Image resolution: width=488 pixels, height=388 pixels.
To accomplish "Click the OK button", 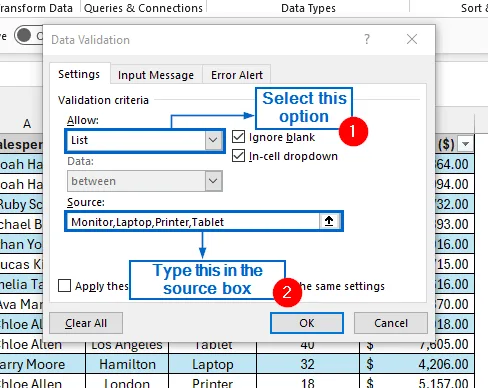I will (307, 323).
